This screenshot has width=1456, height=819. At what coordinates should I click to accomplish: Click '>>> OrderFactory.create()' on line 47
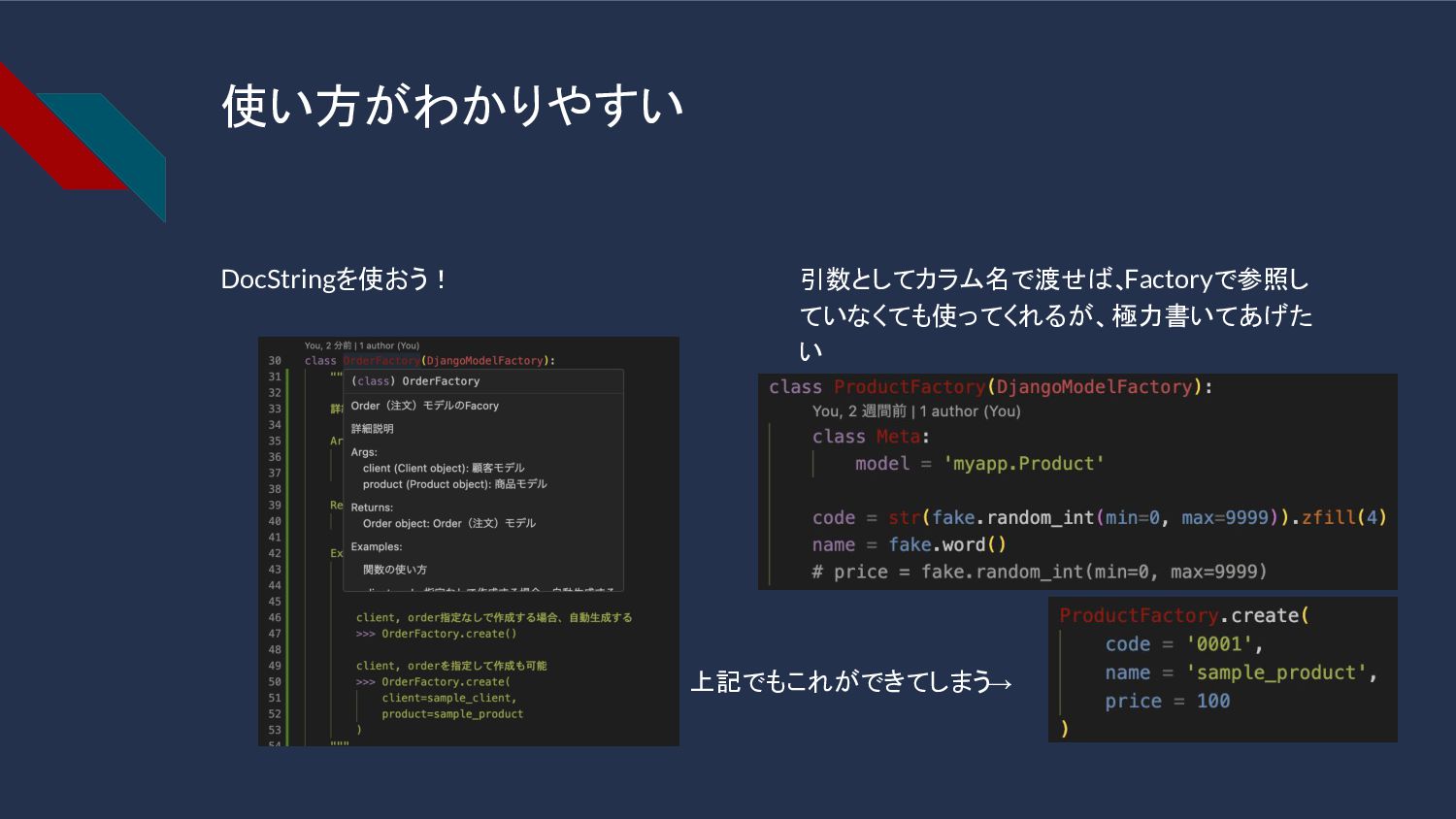pyautogui.click(x=436, y=634)
